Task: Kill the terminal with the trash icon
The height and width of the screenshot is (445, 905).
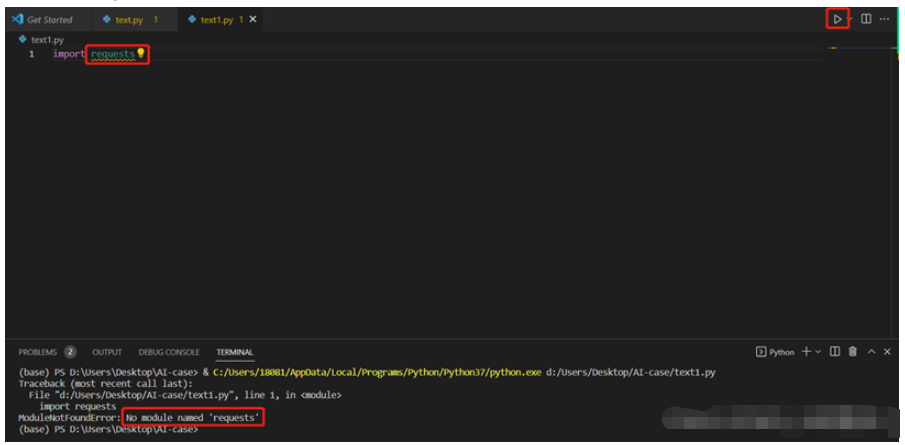Action: [x=852, y=352]
